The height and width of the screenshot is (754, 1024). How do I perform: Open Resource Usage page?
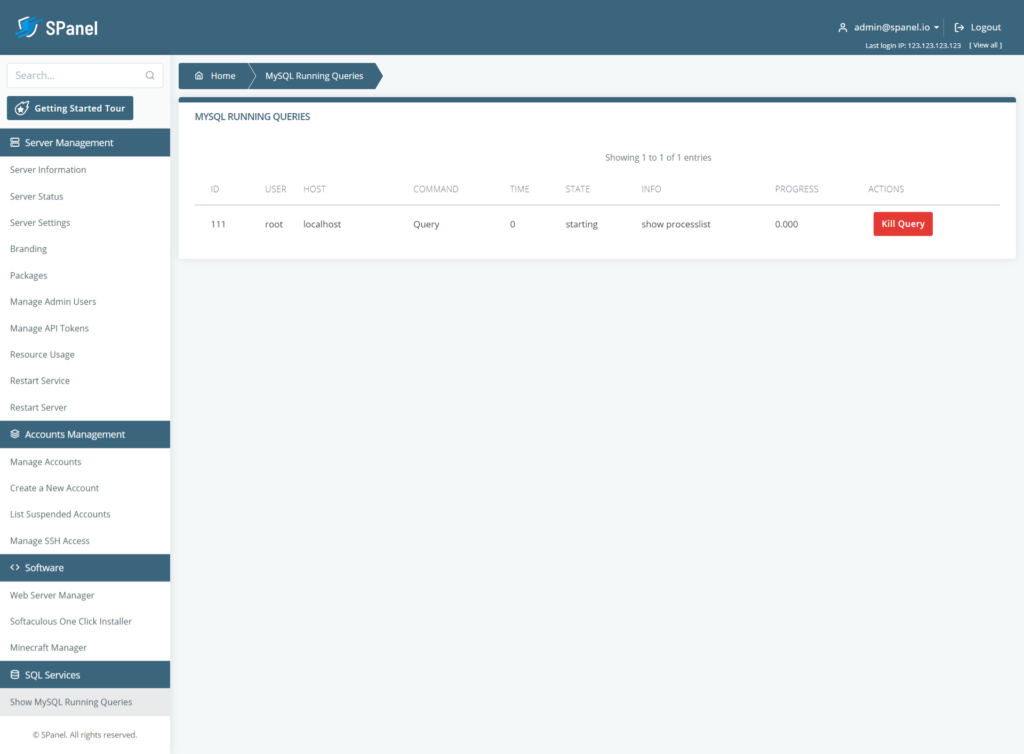tap(42, 354)
